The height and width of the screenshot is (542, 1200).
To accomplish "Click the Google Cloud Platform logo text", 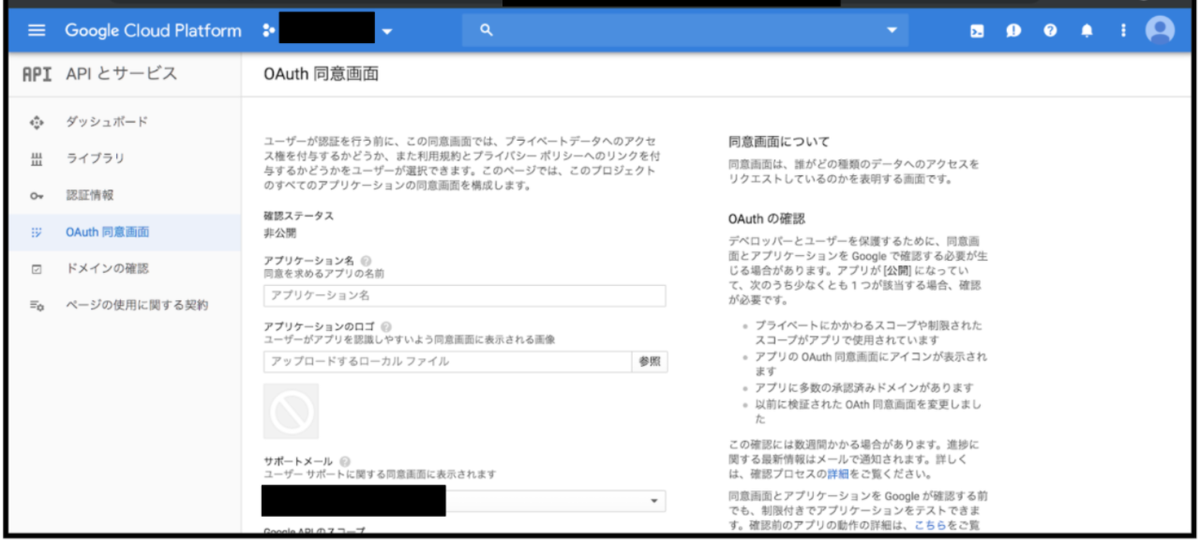I will (x=153, y=30).
